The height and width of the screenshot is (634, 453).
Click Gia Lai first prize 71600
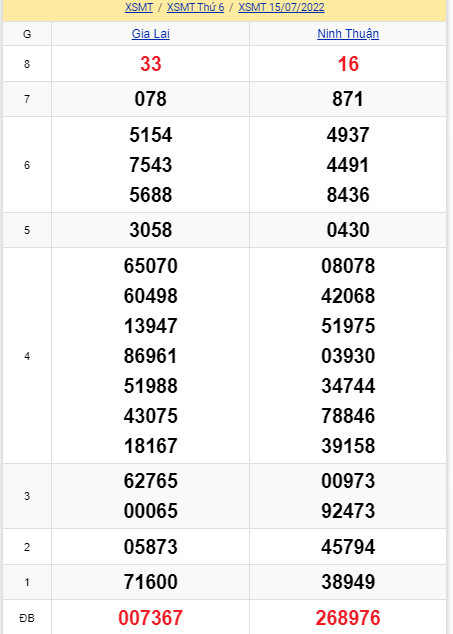pos(150,582)
